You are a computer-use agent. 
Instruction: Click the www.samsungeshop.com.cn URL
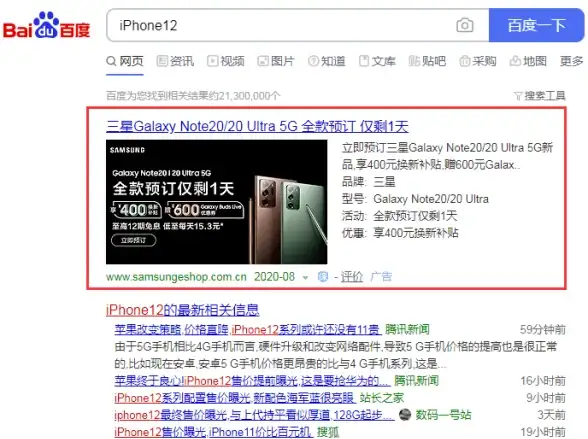[176, 277]
